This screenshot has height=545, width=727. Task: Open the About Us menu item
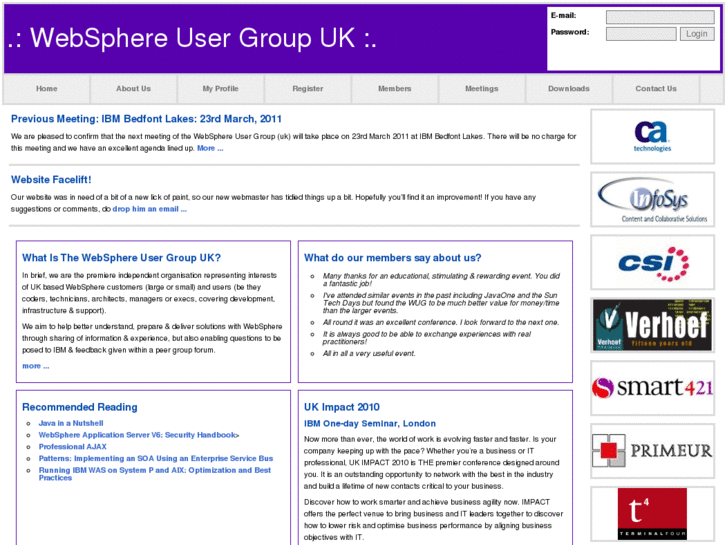tap(134, 89)
